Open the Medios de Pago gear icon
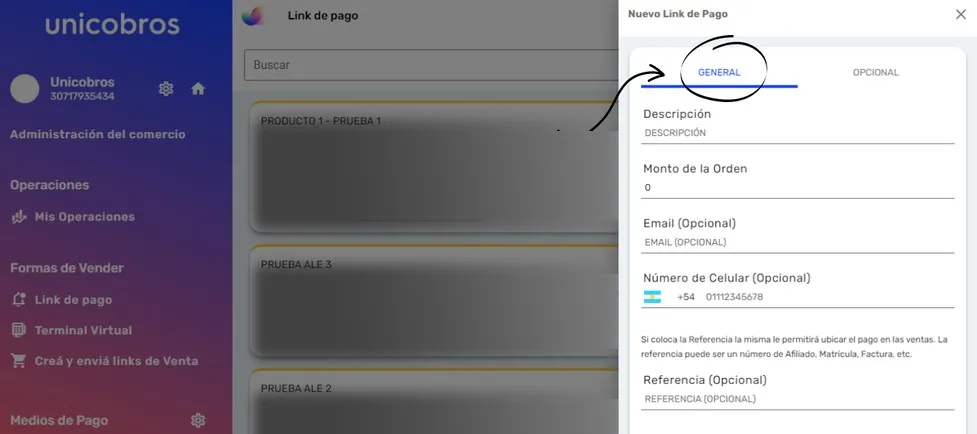The height and width of the screenshot is (434, 977). 198,420
